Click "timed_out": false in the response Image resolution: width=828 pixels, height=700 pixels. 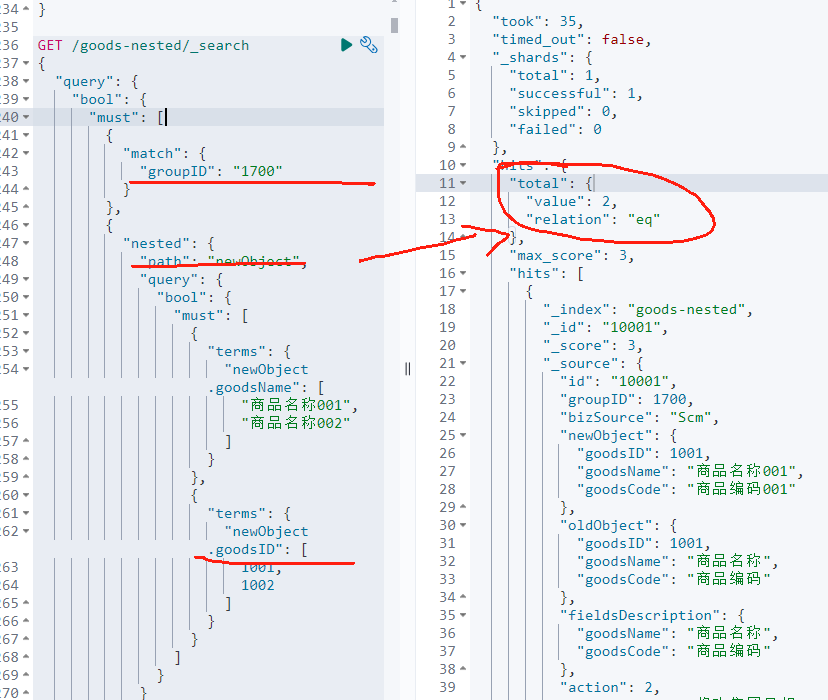(571, 40)
